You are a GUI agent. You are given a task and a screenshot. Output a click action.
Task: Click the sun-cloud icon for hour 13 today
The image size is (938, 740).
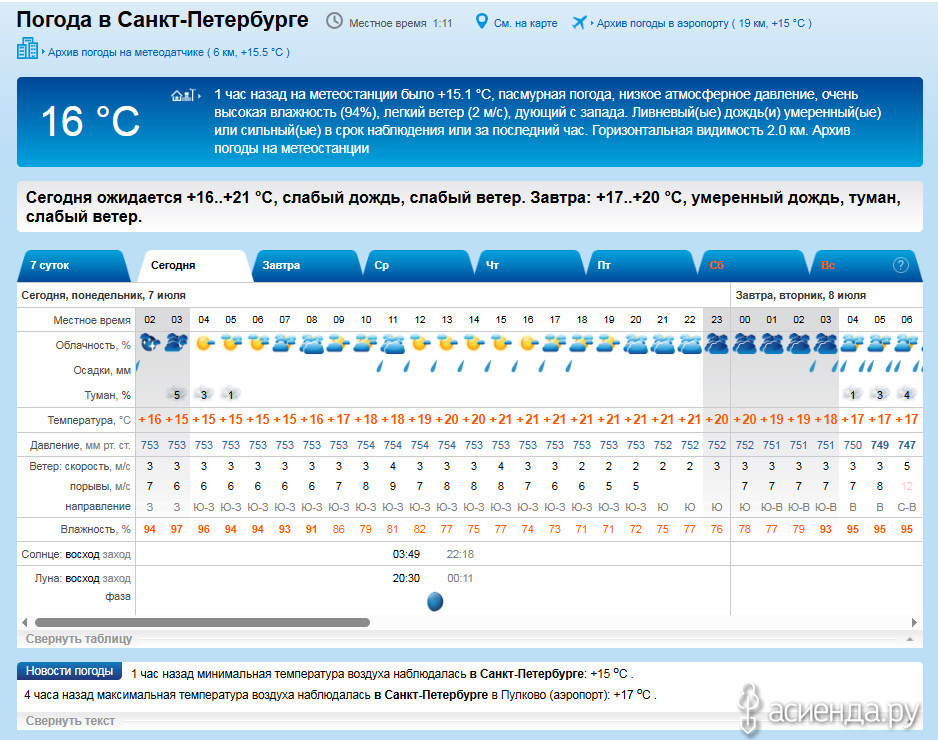(447, 343)
